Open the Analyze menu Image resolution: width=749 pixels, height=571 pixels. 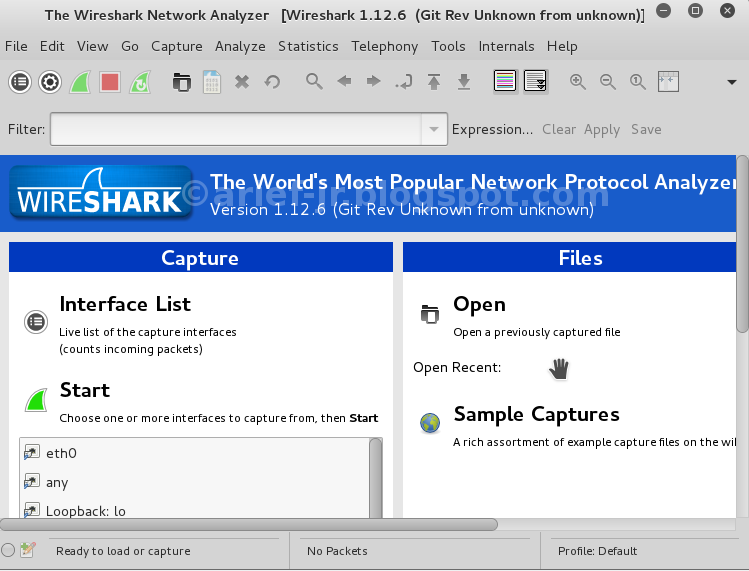(x=240, y=46)
